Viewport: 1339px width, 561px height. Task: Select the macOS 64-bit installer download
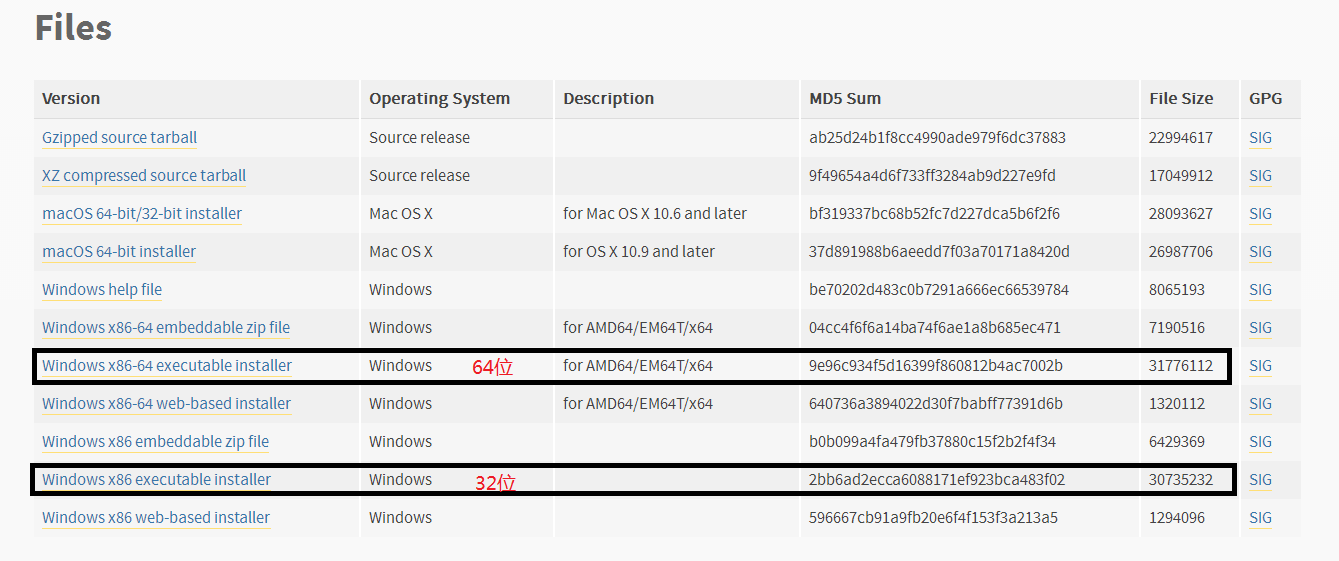pyautogui.click(x=118, y=252)
